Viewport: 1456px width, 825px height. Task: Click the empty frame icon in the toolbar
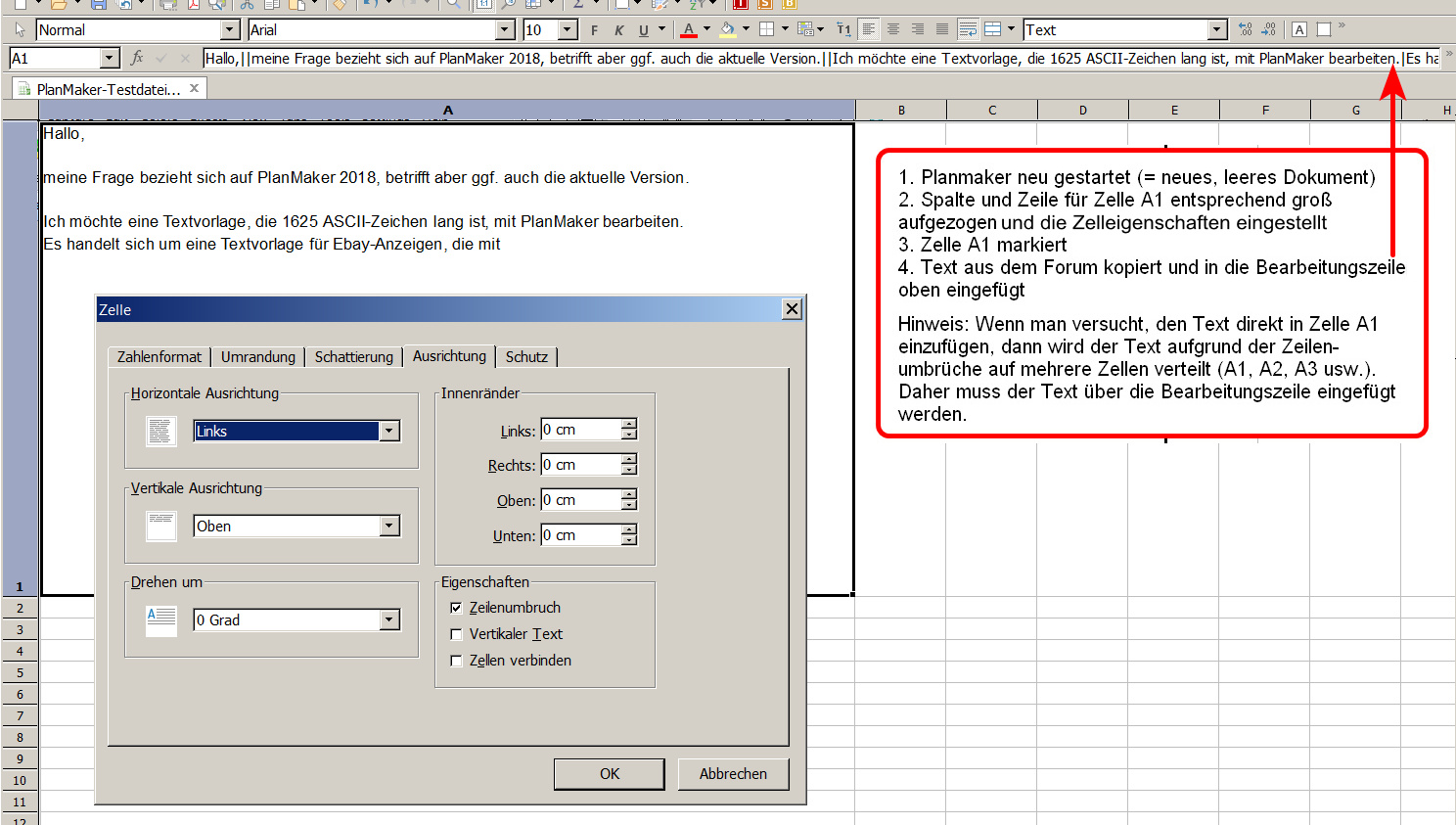1324,30
